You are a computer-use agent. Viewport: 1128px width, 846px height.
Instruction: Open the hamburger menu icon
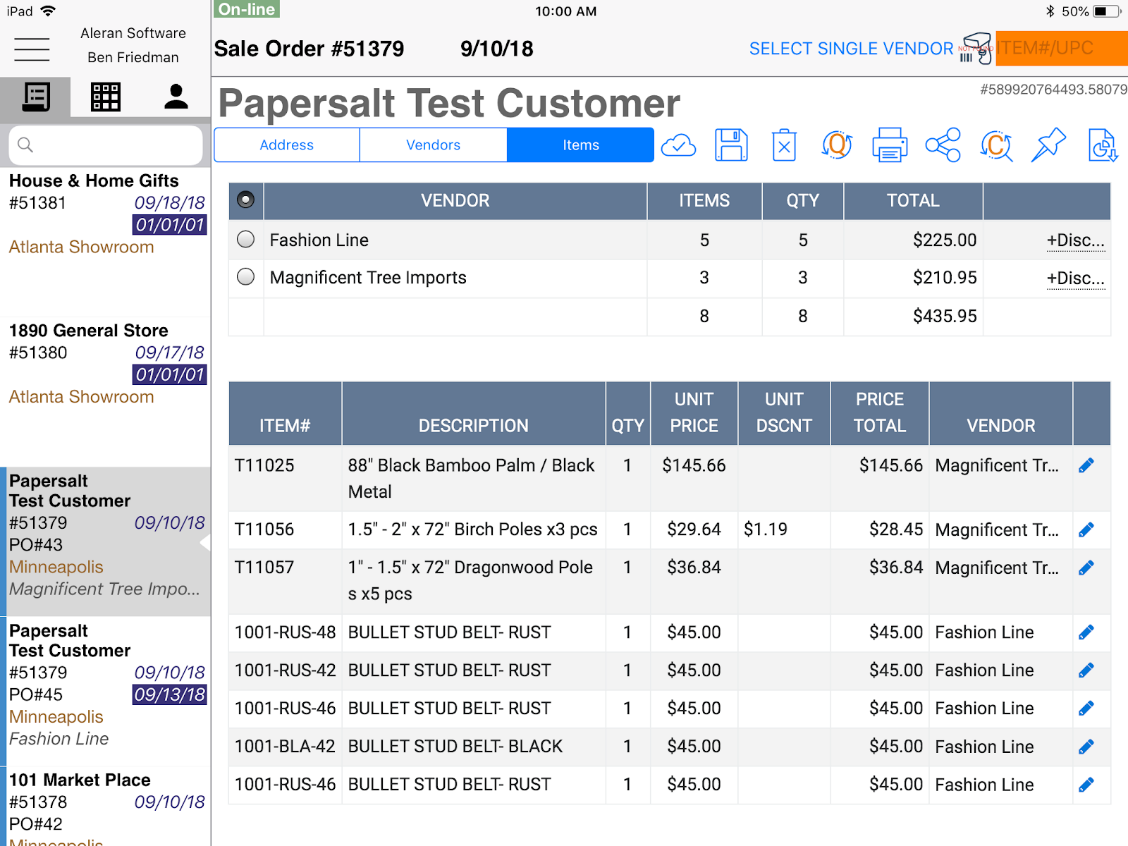pos(32,49)
